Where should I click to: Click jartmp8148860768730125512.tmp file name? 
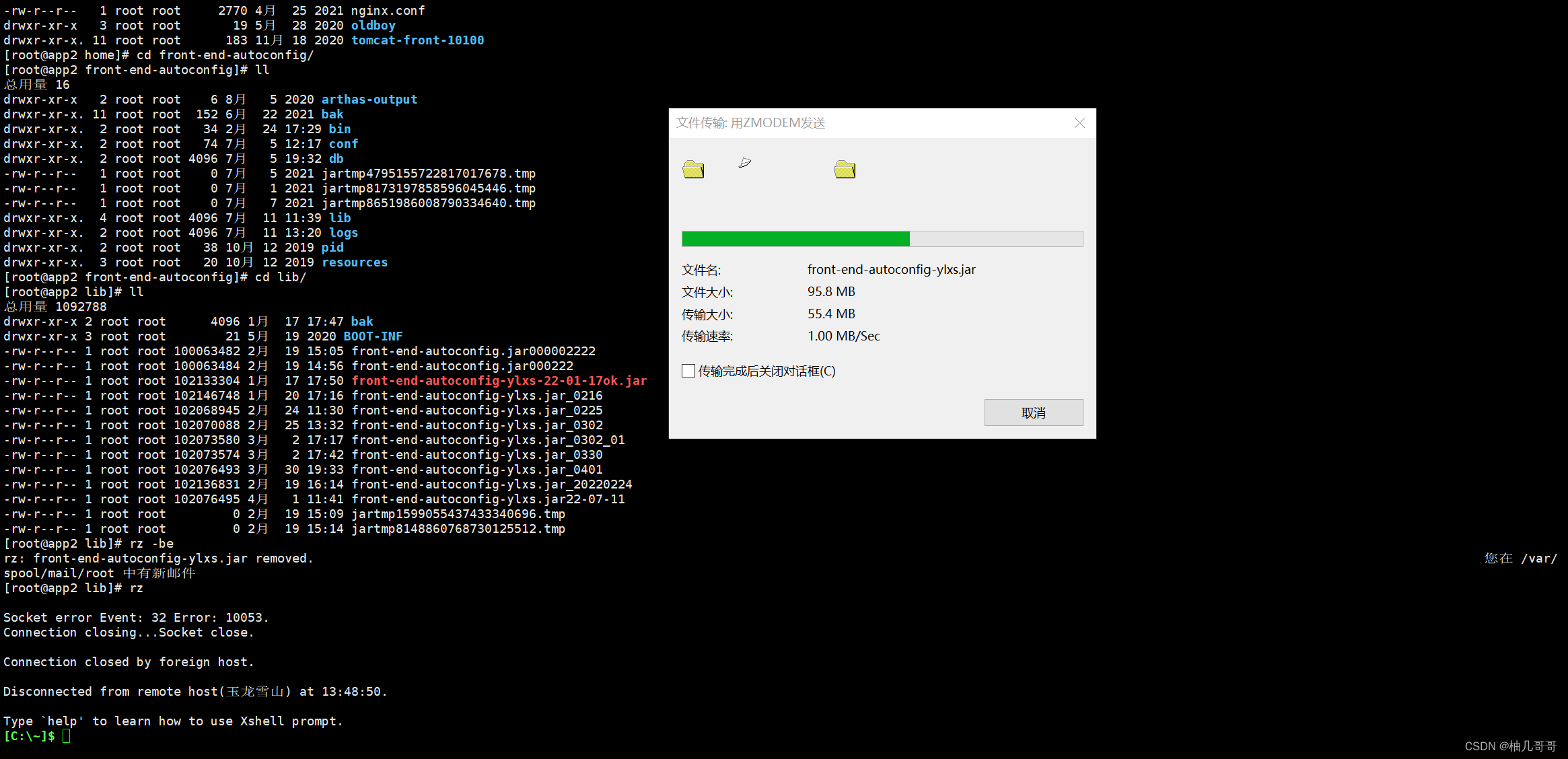[x=458, y=529]
